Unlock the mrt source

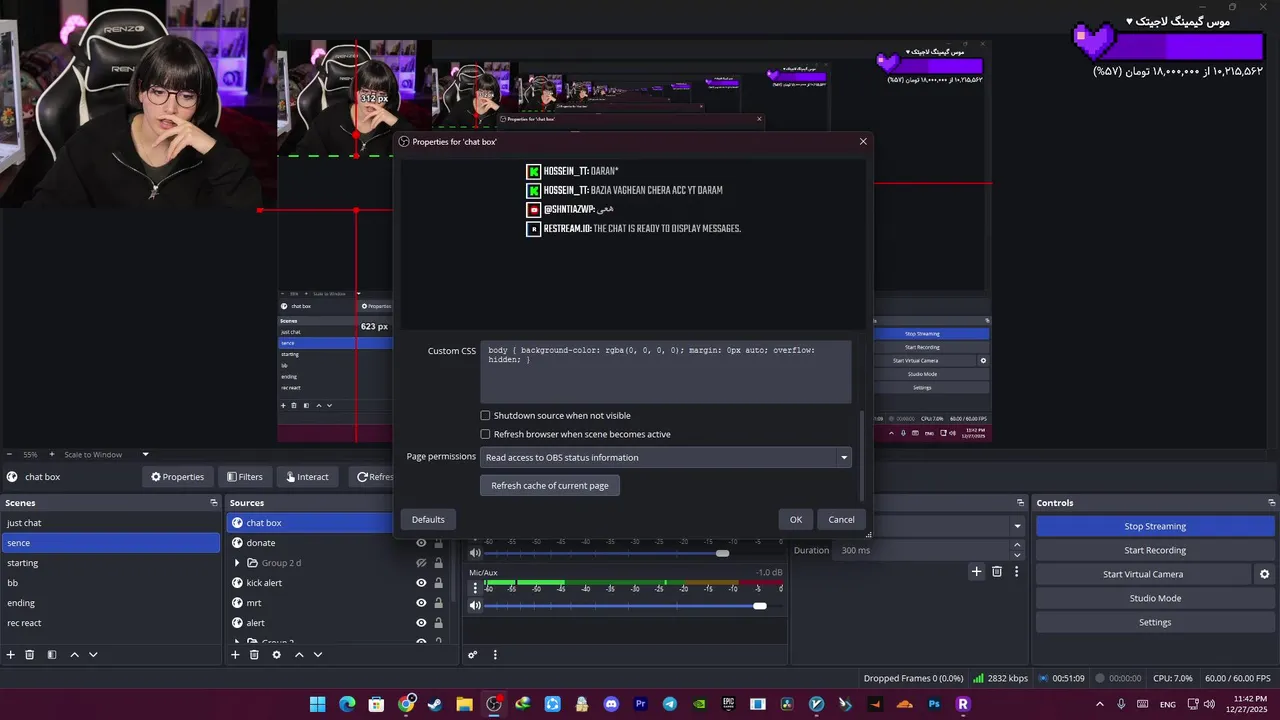tap(438, 603)
